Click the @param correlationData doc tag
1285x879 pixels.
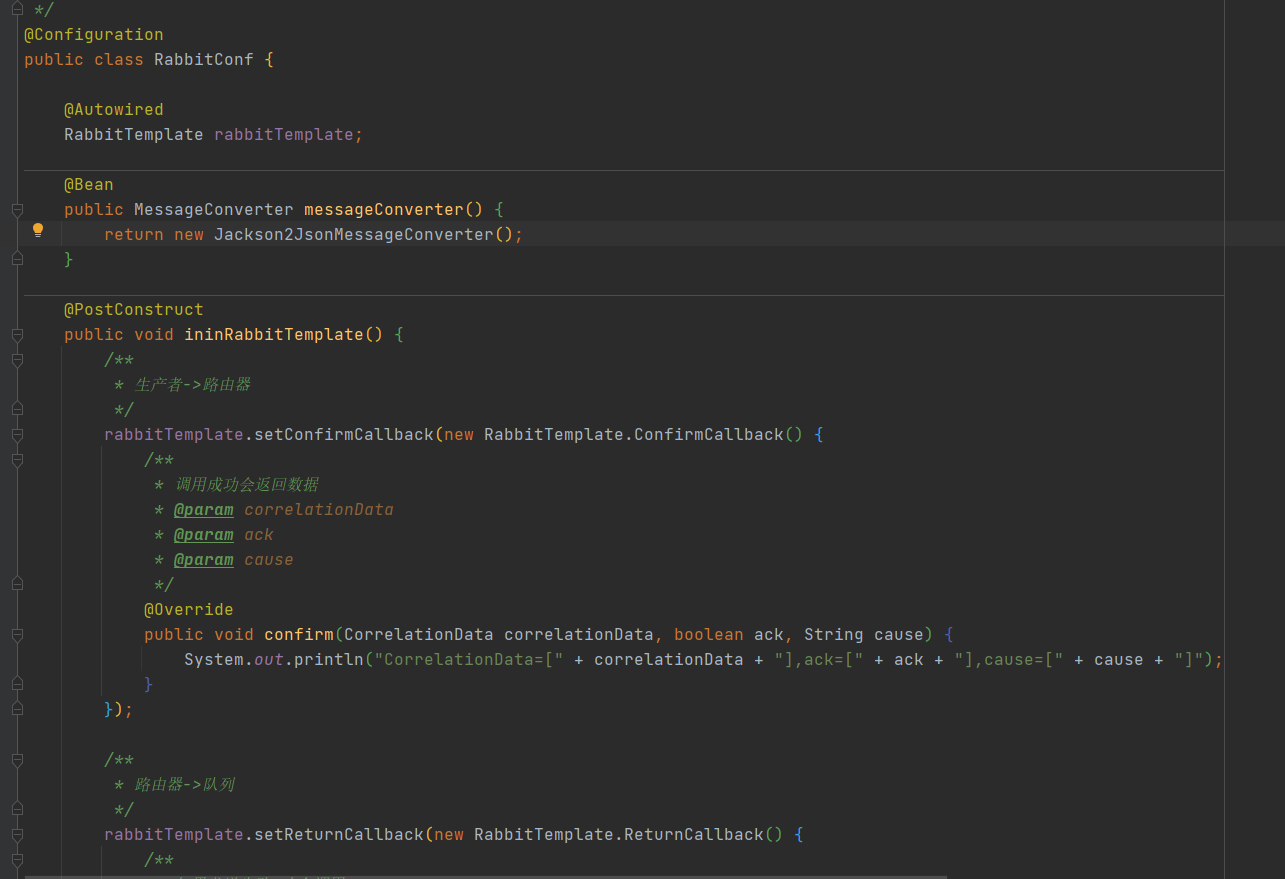[x=284, y=510]
